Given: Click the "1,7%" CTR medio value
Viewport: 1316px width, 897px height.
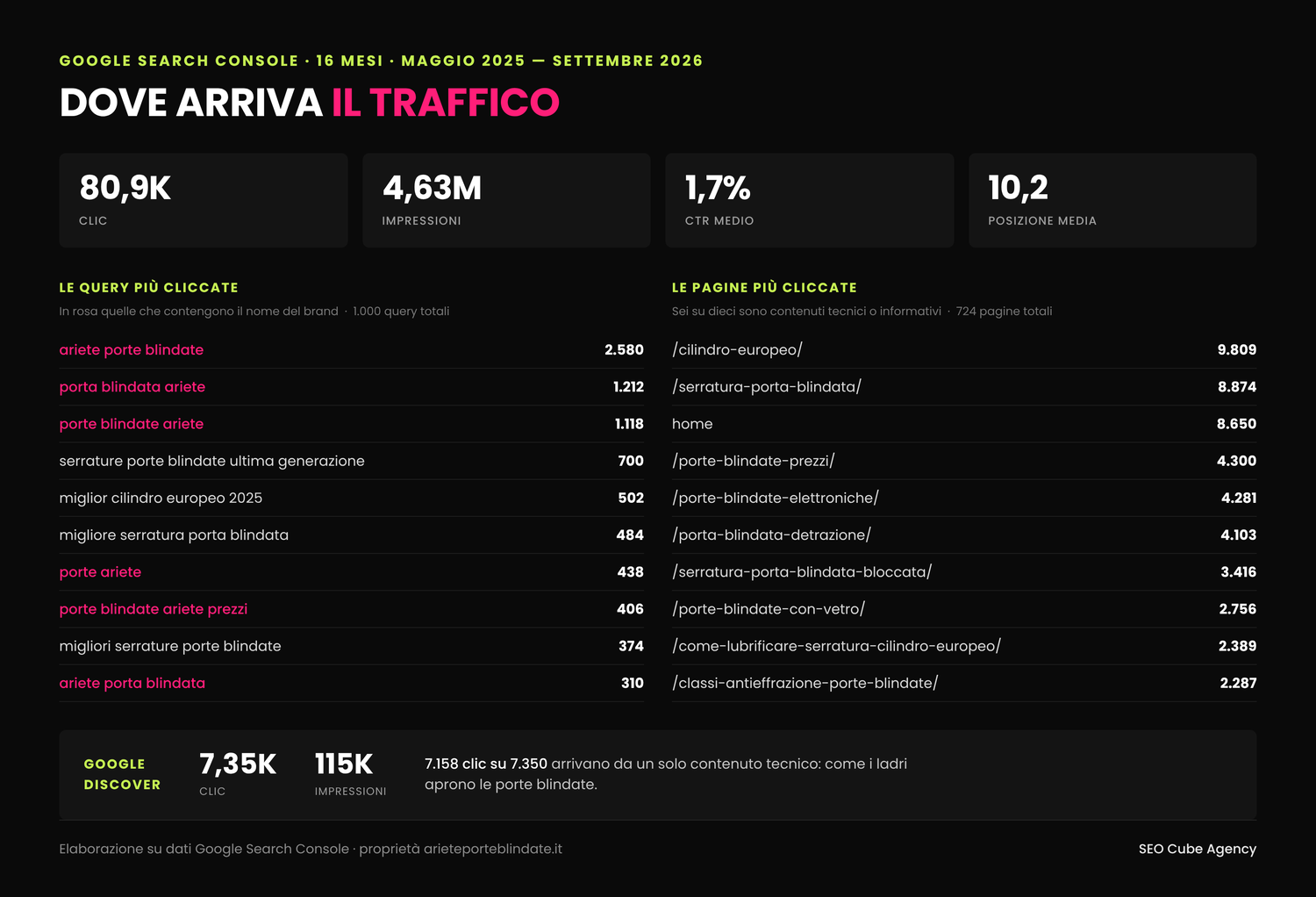Looking at the screenshot, I should click(718, 188).
